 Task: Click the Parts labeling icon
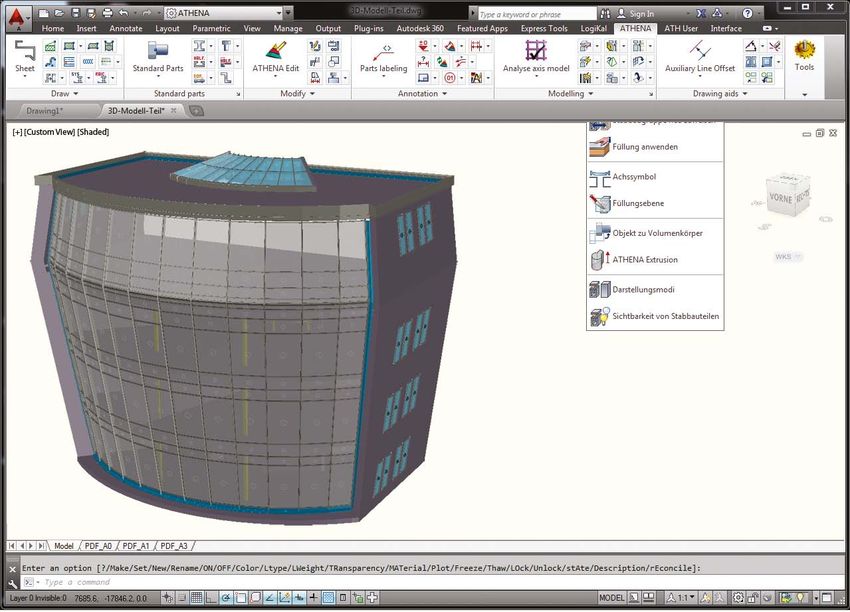click(383, 52)
